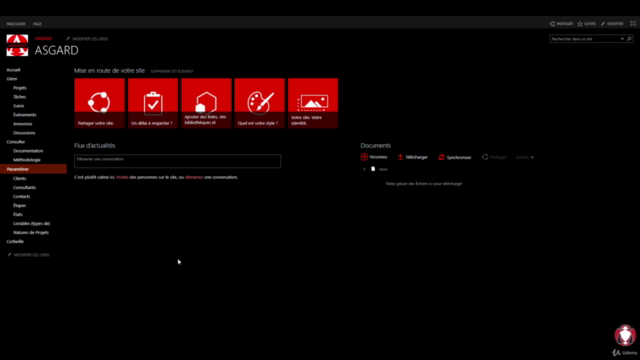Open Méthodologie in left navigation
This screenshot has width=640, height=360.
(27, 160)
